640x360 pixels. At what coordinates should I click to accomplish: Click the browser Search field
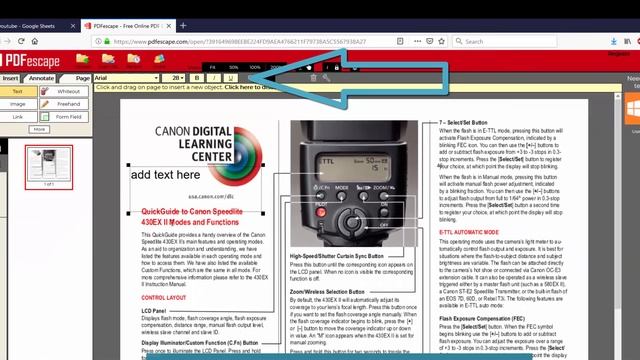tap(504, 42)
